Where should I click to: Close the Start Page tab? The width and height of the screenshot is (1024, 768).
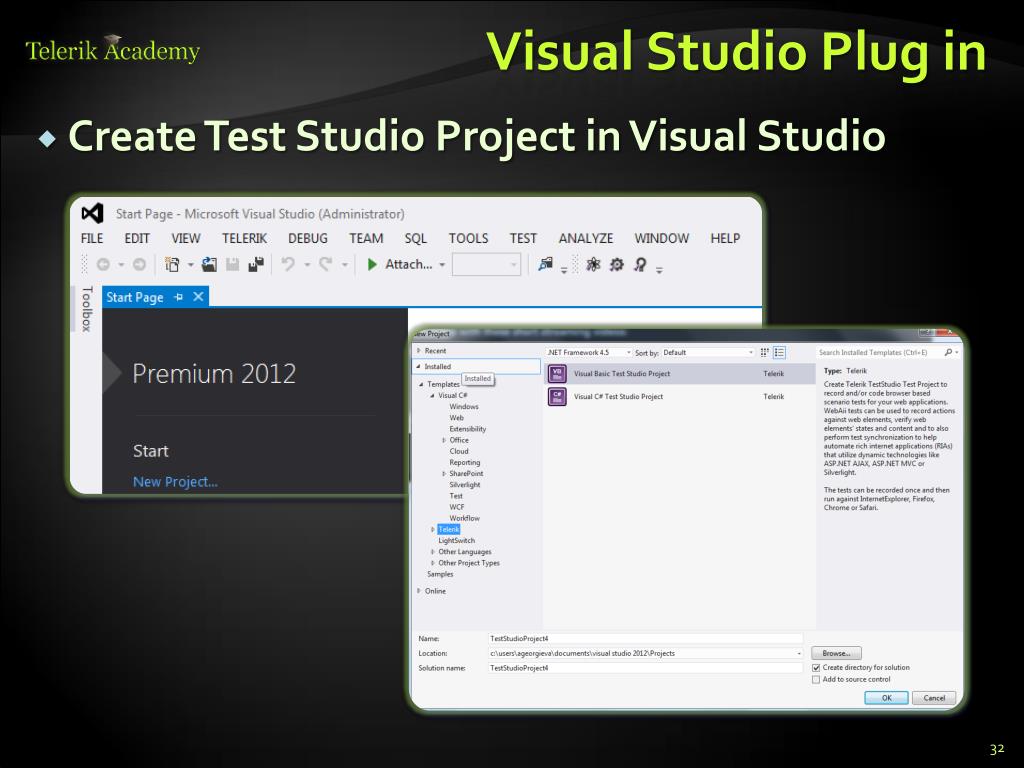pyautogui.click(x=199, y=297)
